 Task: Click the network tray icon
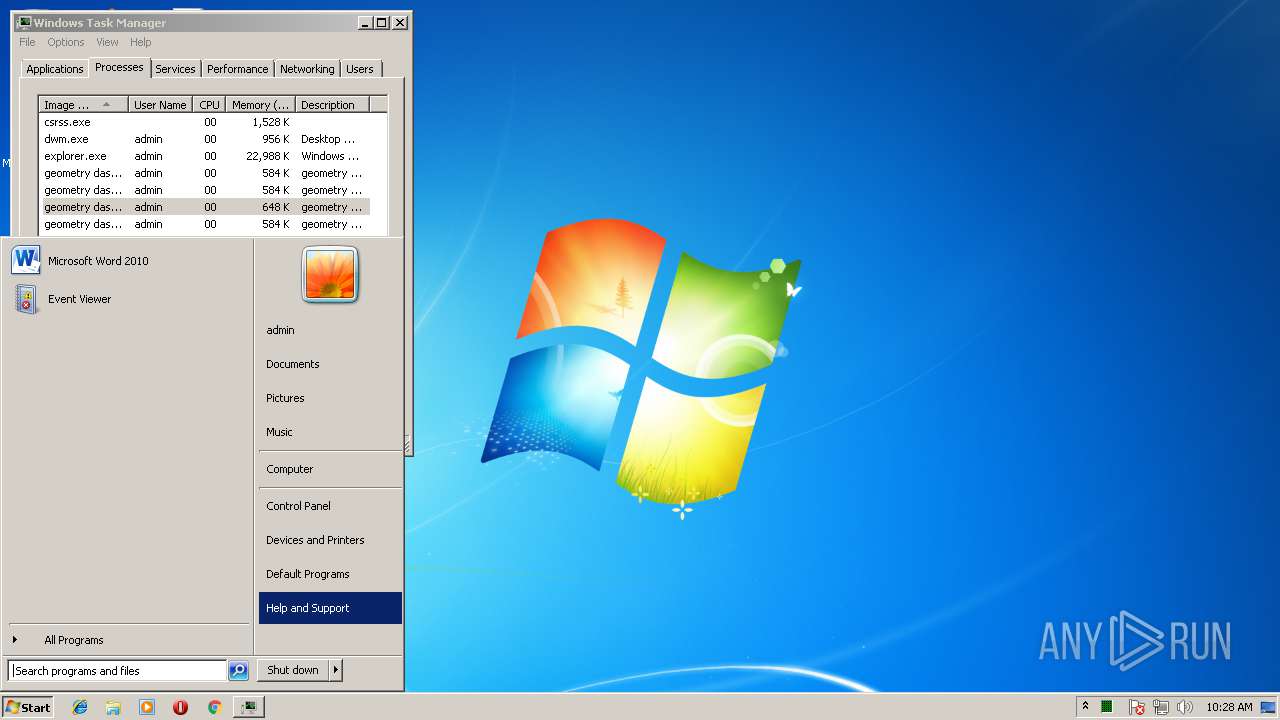(1161, 707)
